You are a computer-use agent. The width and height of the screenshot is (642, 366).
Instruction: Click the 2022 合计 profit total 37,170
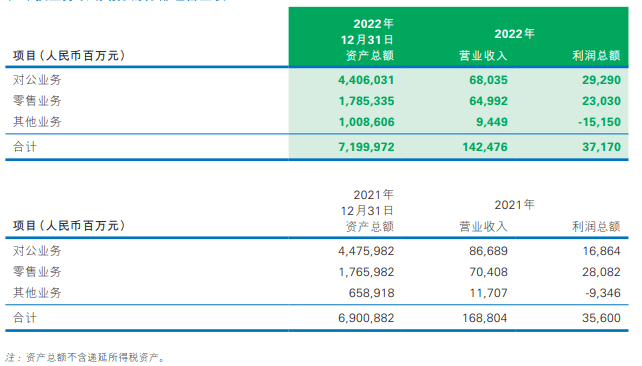[601, 147]
